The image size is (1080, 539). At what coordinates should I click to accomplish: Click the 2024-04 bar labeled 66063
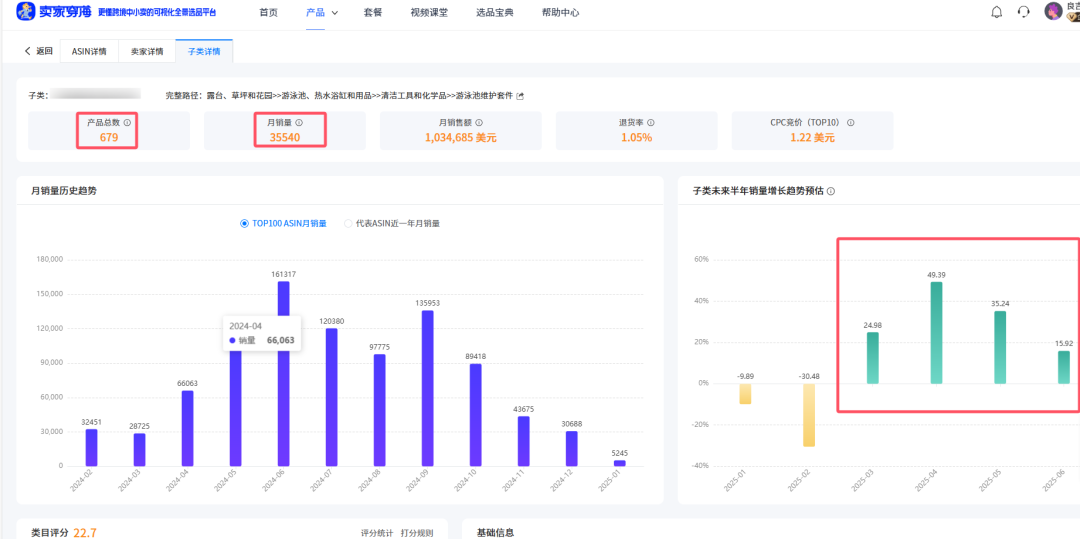(188, 428)
